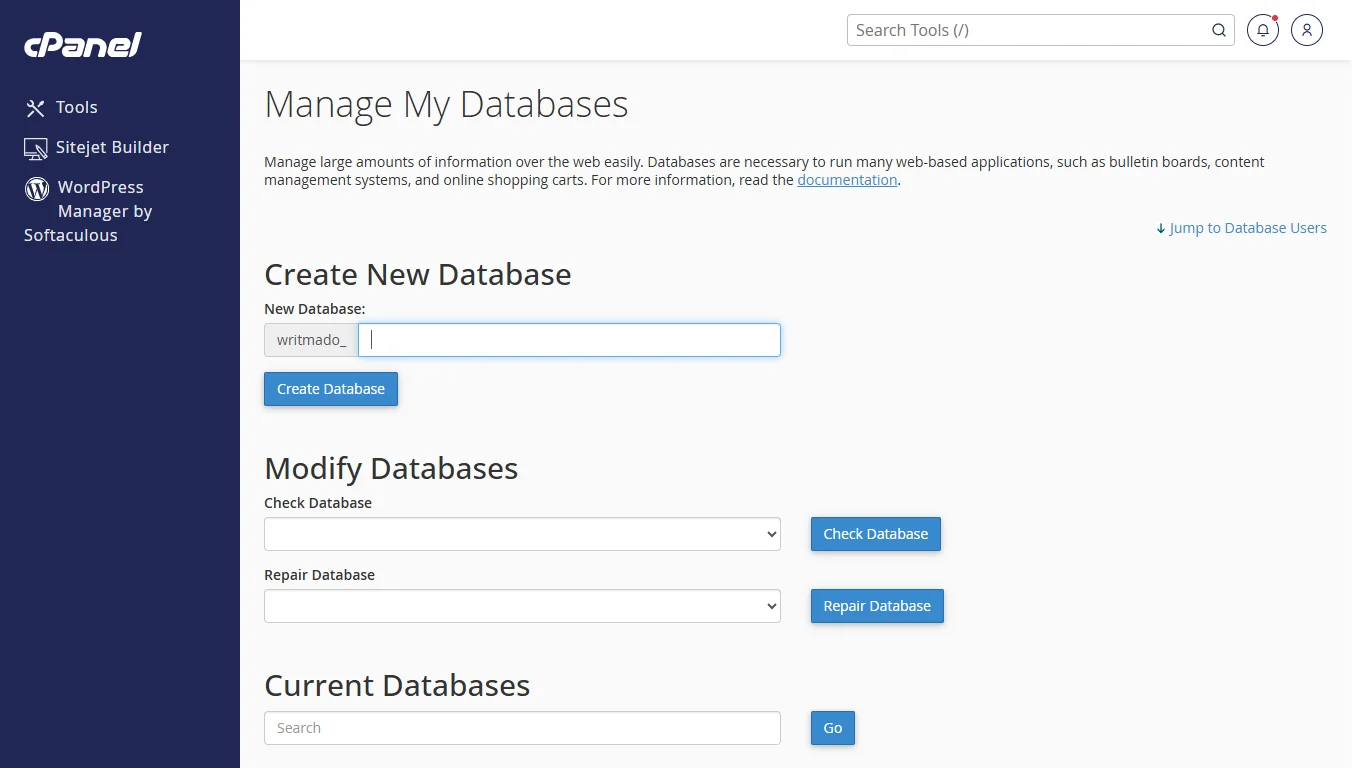1352x768 pixels.
Task: Click the 'New Database:' label
Action: tap(315, 309)
